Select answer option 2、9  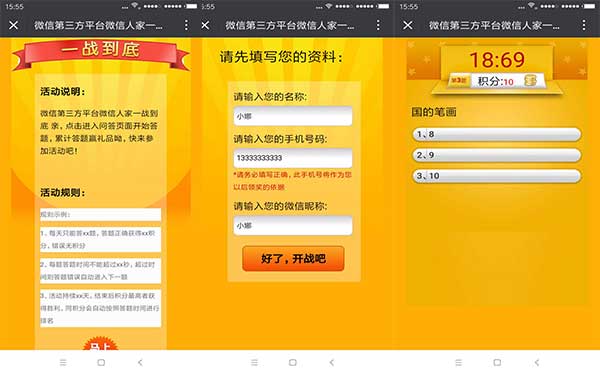(x=497, y=155)
